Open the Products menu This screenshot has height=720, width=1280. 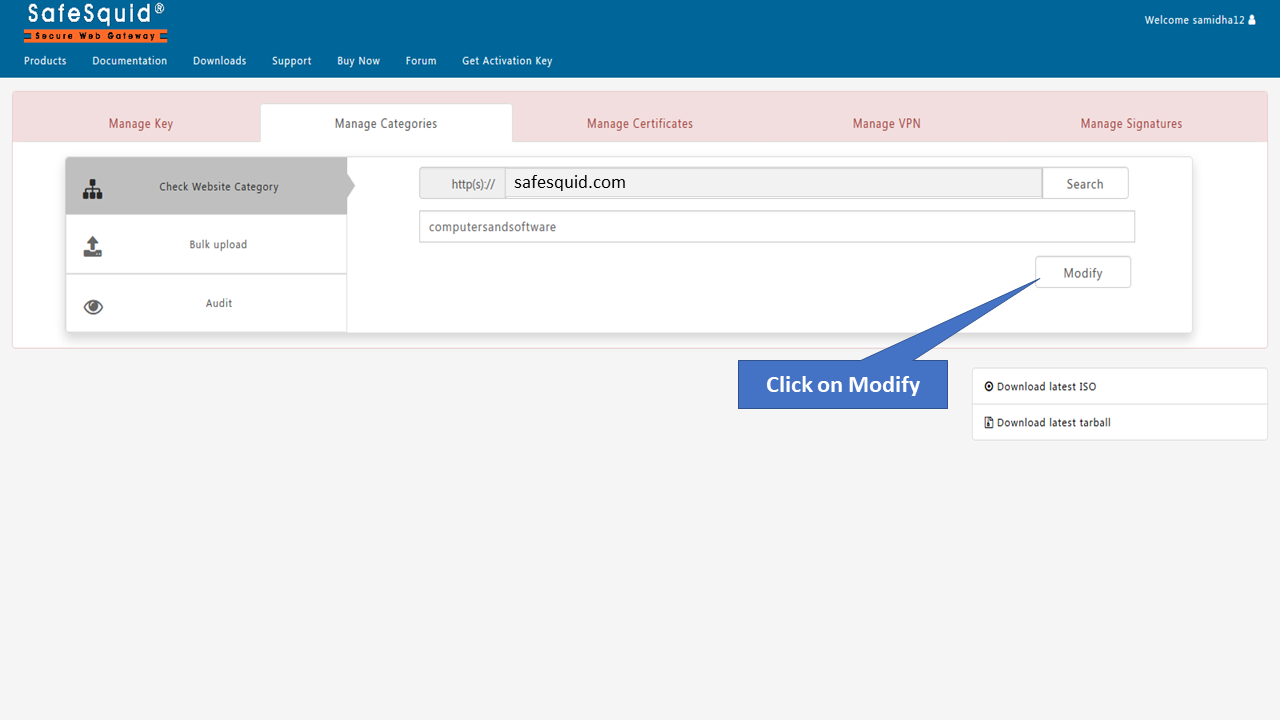click(45, 61)
